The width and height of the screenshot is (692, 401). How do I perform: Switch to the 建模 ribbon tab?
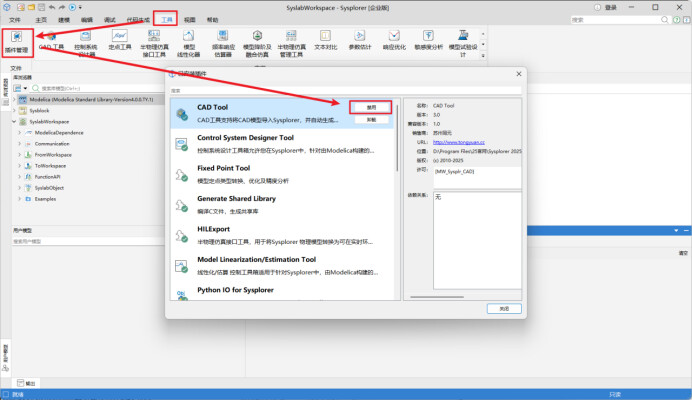(64, 20)
